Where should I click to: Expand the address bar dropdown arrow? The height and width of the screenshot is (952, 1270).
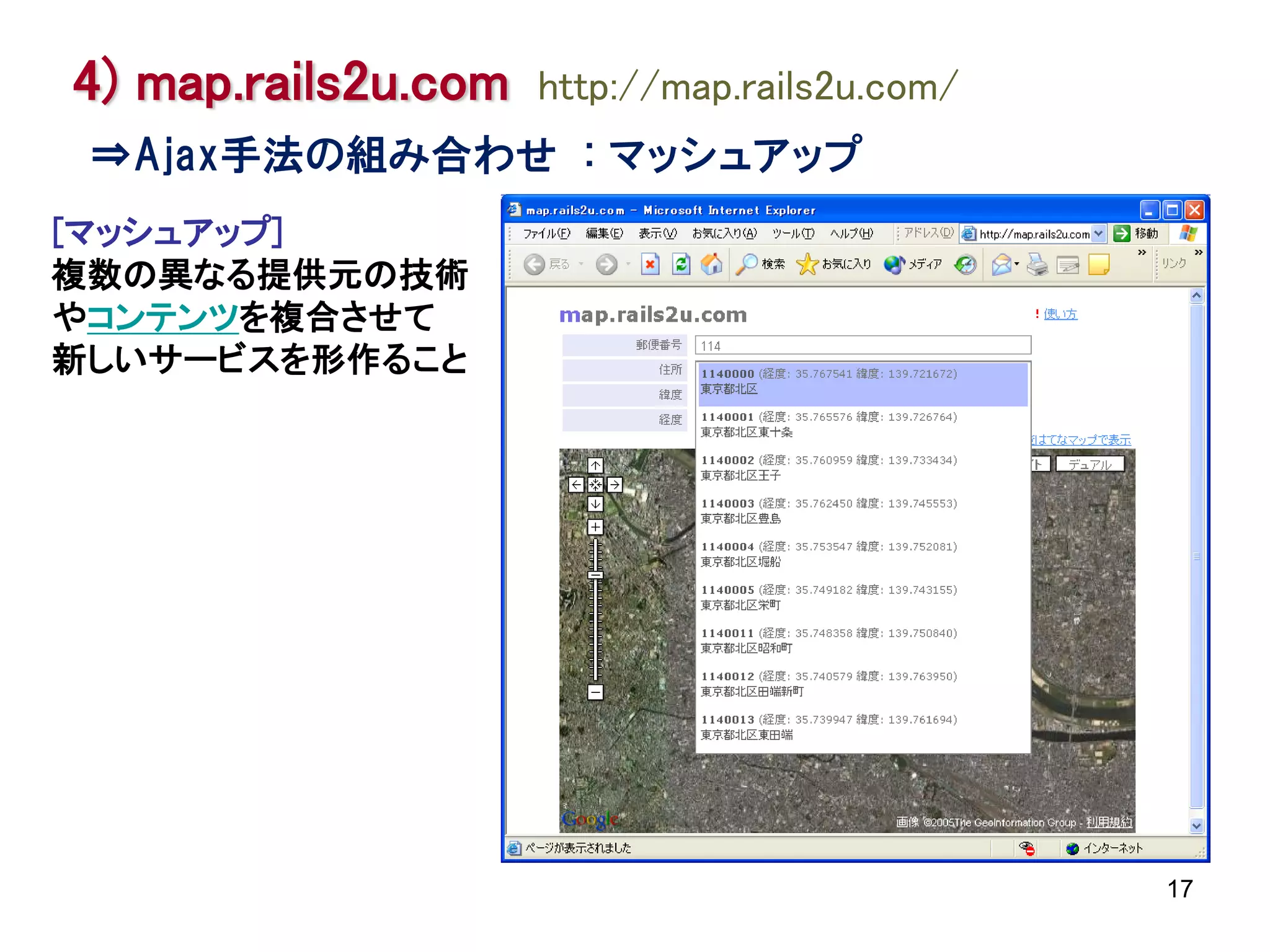pyautogui.click(x=1099, y=234)
